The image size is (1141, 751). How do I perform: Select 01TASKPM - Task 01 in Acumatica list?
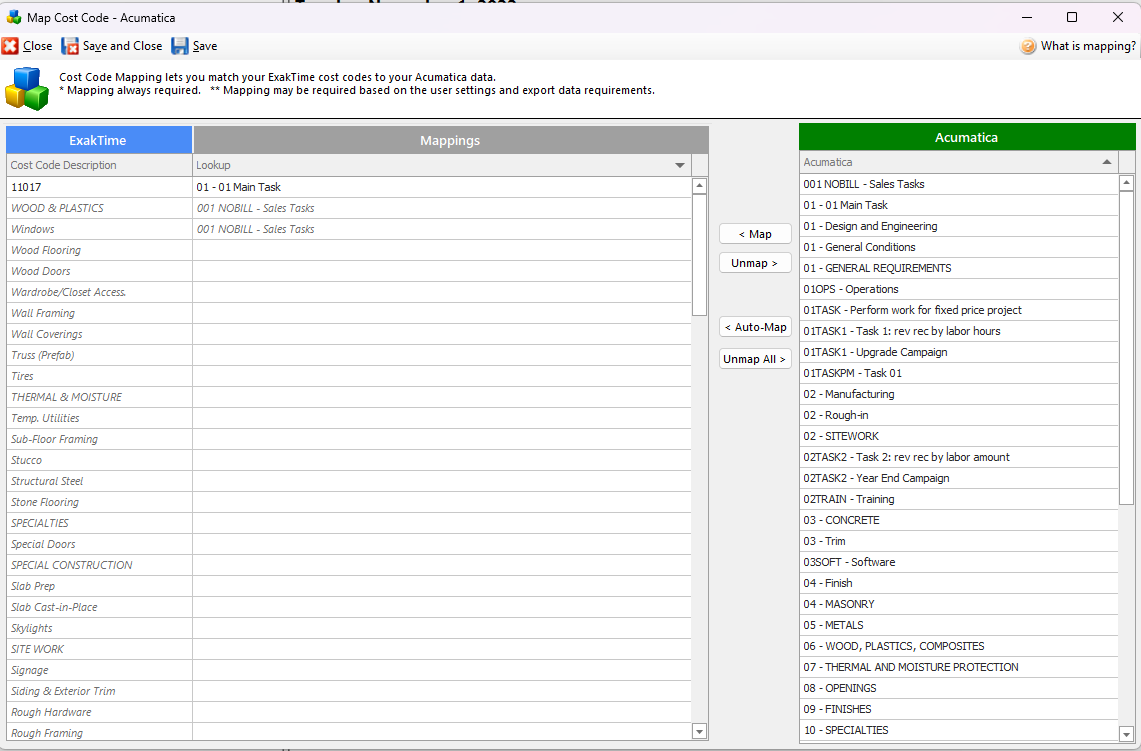tap(959, 373)
